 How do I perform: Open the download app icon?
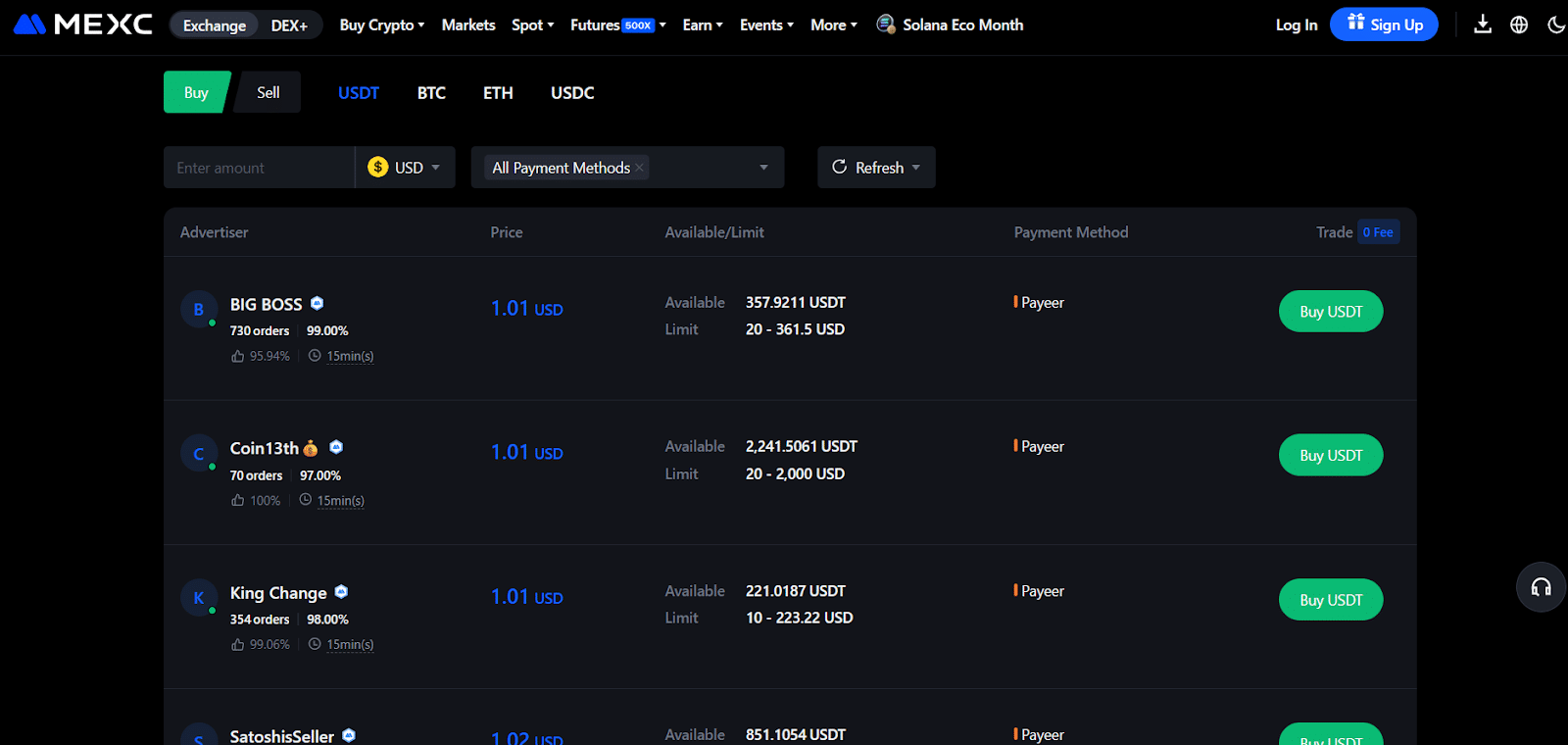[x=1483, y=25]
